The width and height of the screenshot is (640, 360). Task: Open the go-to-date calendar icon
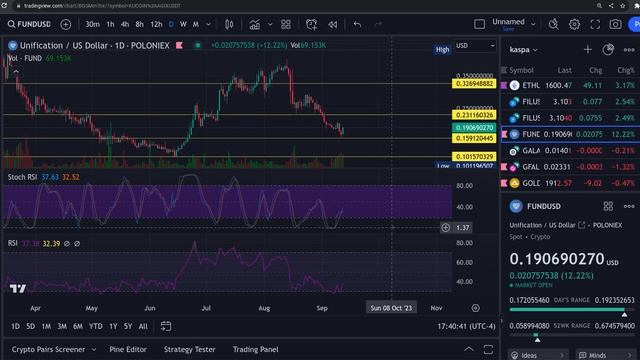166,326
